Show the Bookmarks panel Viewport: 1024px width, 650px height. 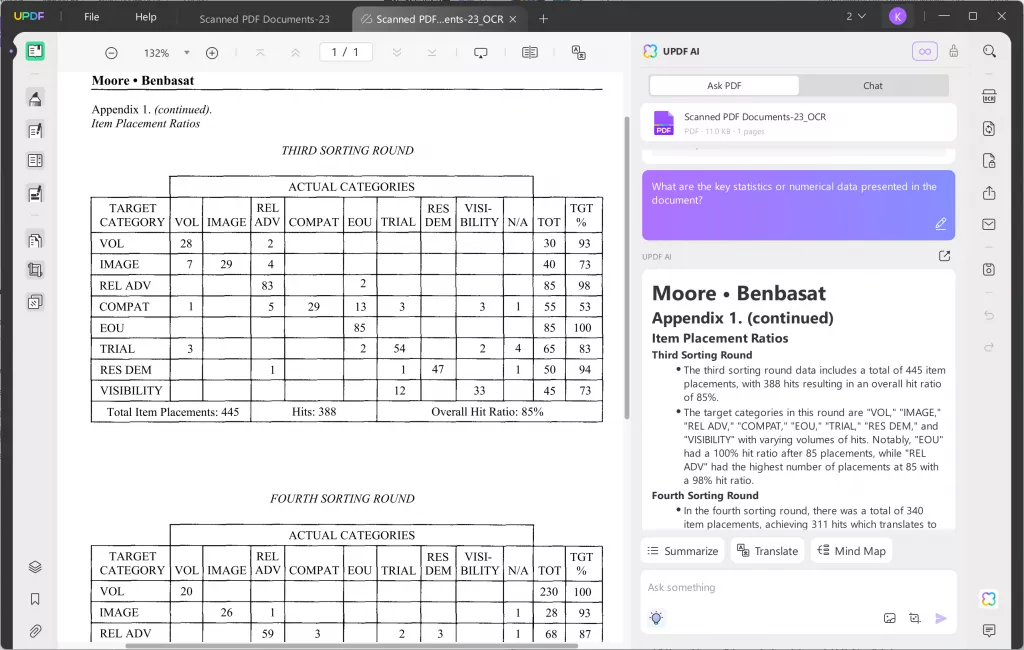pos(35,599)
